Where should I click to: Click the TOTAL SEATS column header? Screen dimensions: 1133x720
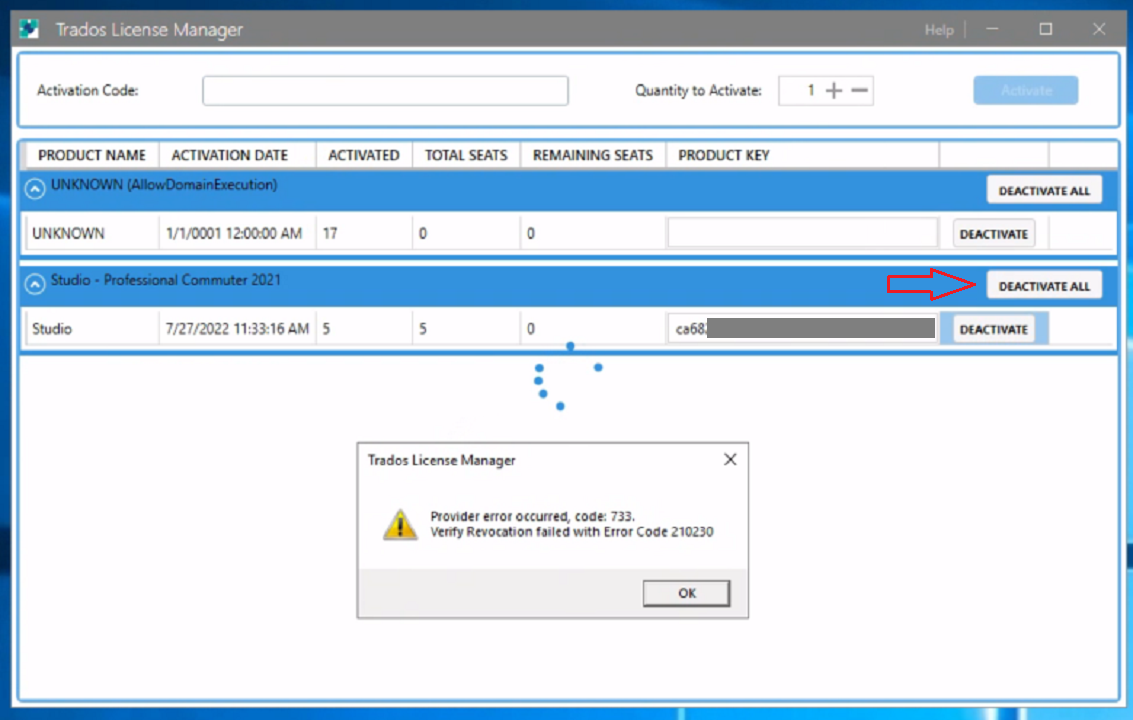(x=466, y=155)
